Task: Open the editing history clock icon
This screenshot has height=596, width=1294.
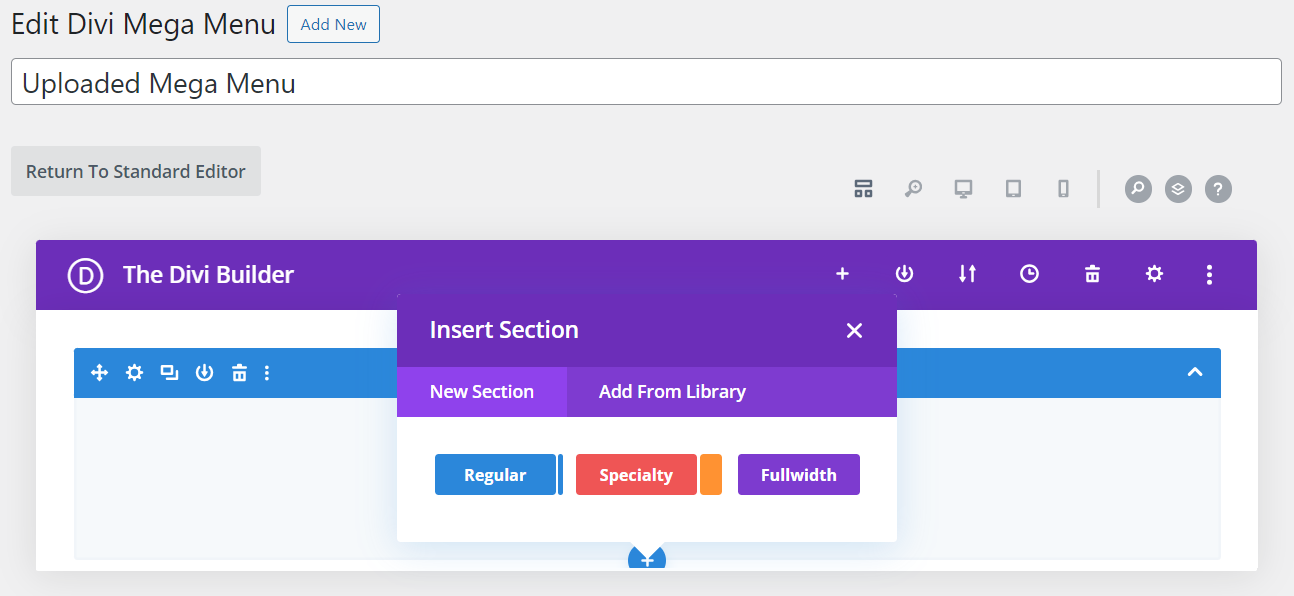Action: click(1029, 274)
